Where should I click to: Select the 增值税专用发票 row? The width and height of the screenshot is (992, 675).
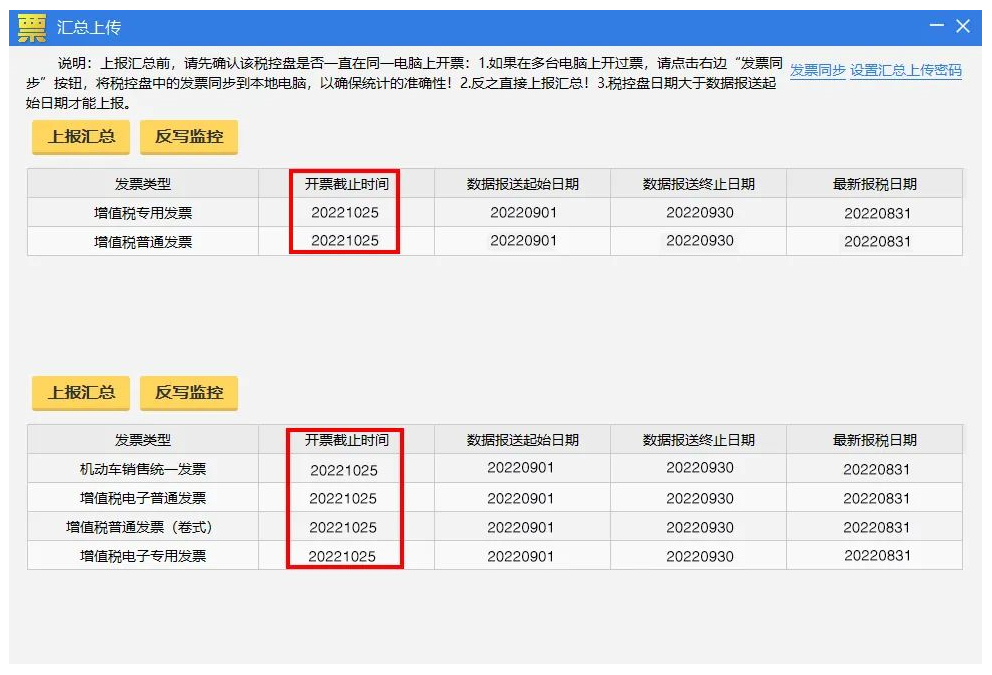coord(143,213)
